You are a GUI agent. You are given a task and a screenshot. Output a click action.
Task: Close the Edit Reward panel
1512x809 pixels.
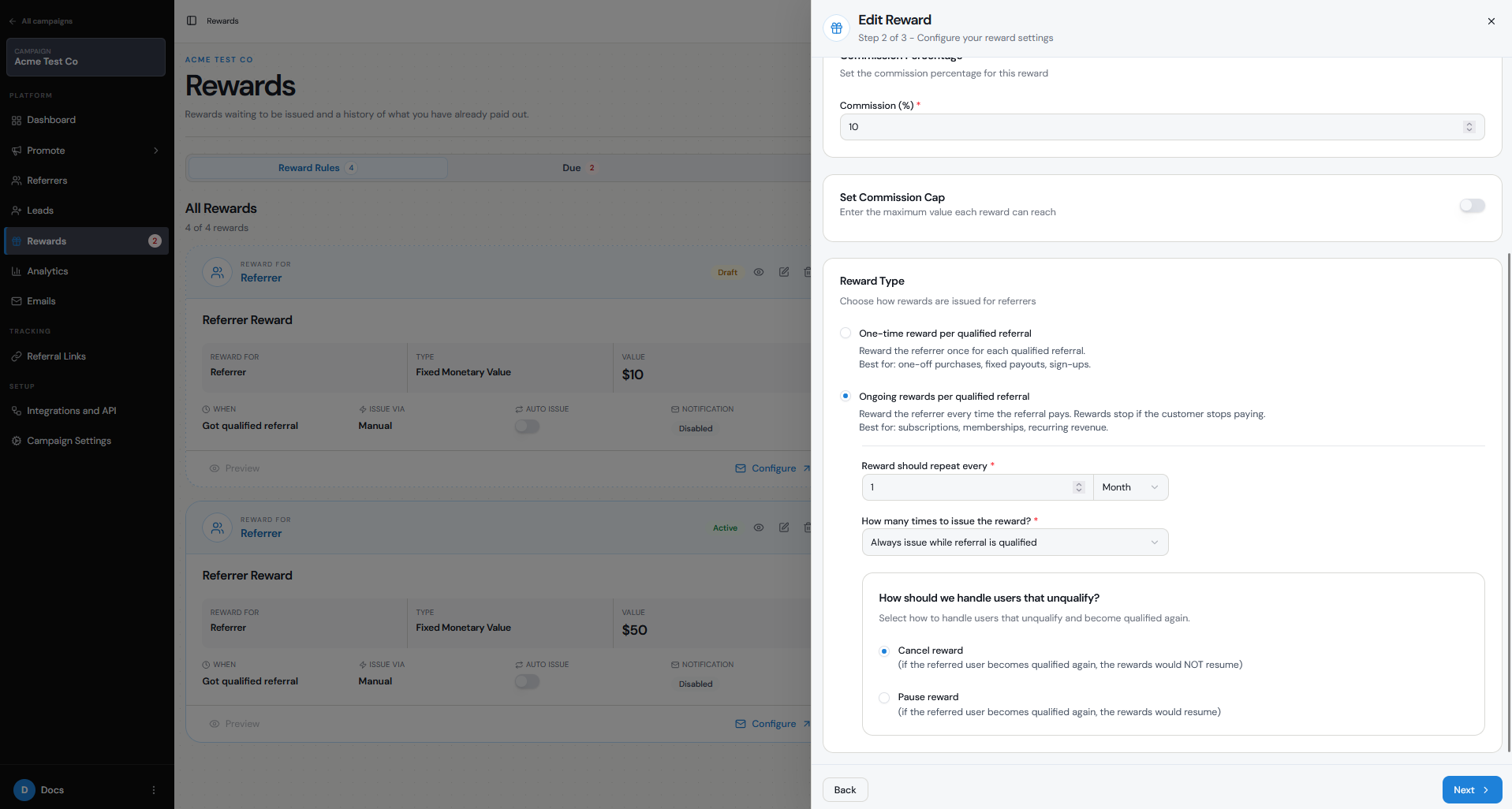pos(1491,21)
